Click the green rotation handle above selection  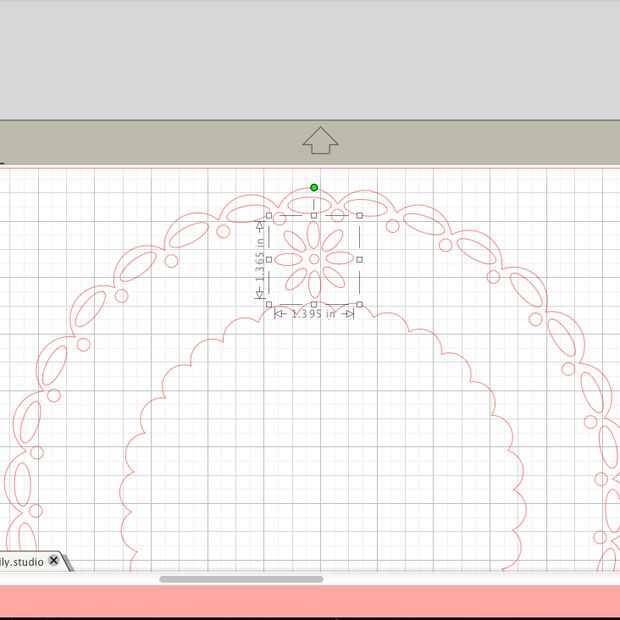(314, 187)
